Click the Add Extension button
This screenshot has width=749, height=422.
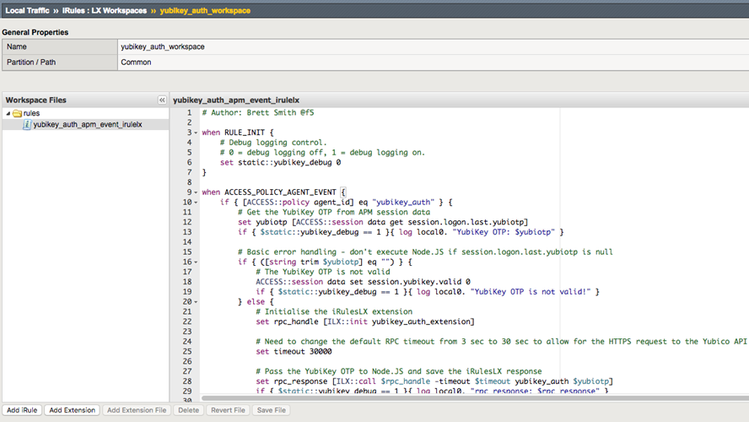tap(71, 411)
